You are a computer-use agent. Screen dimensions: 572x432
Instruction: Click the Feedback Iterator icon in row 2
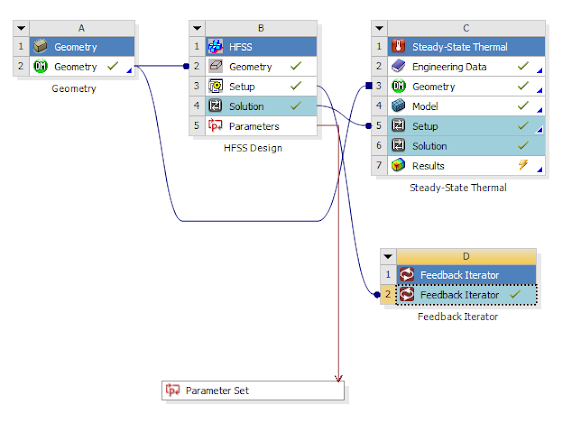click(407, 294)
